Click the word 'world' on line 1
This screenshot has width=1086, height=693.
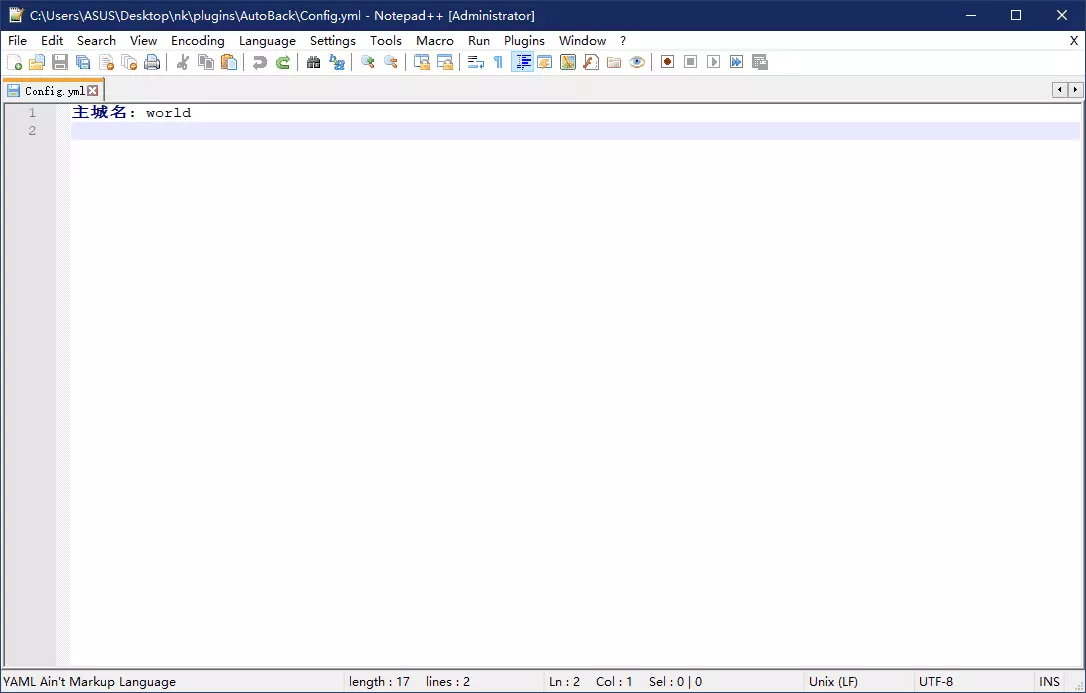[168, 113]
